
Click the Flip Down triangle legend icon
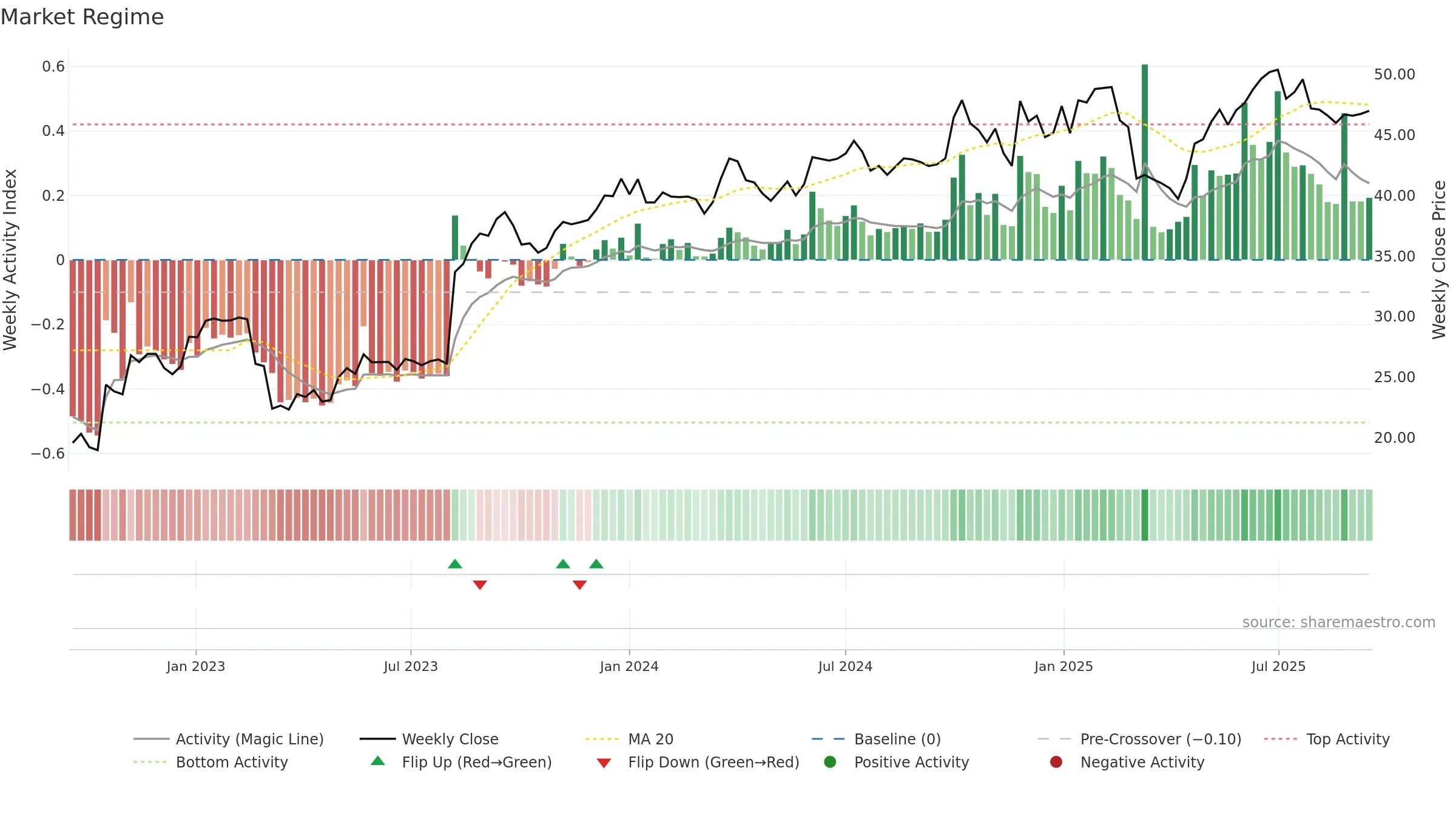(x=604, y=763)
